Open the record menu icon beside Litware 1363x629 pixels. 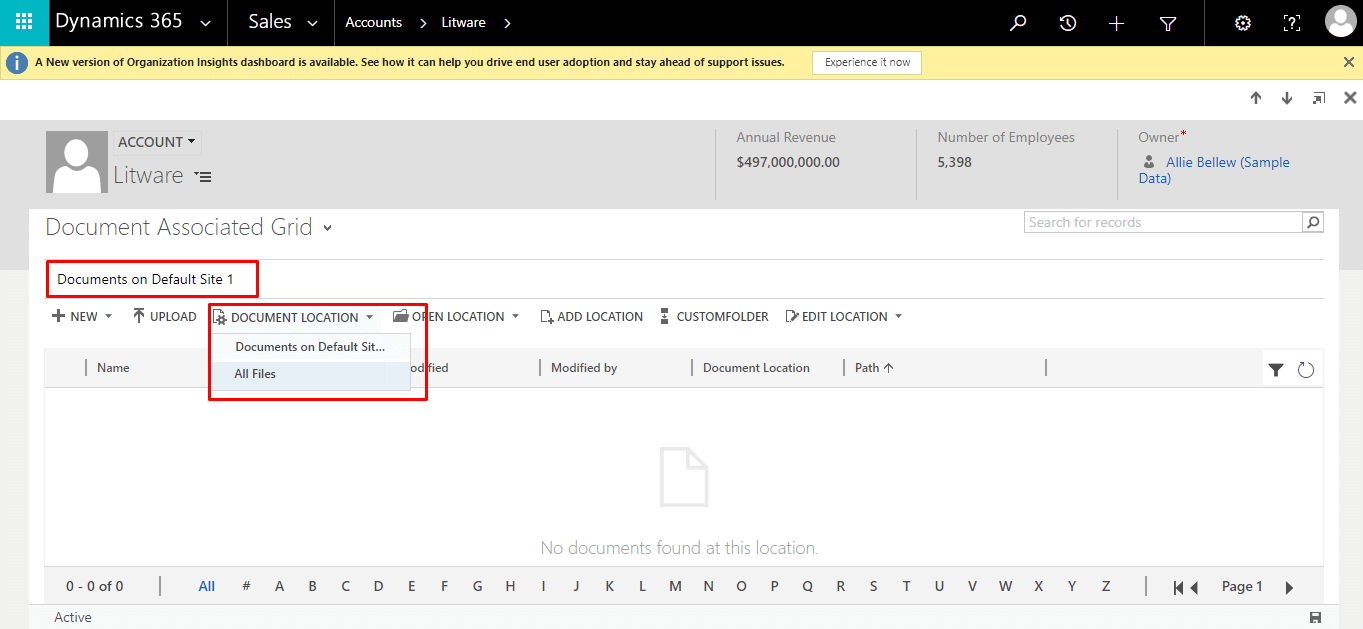[203, 177]
